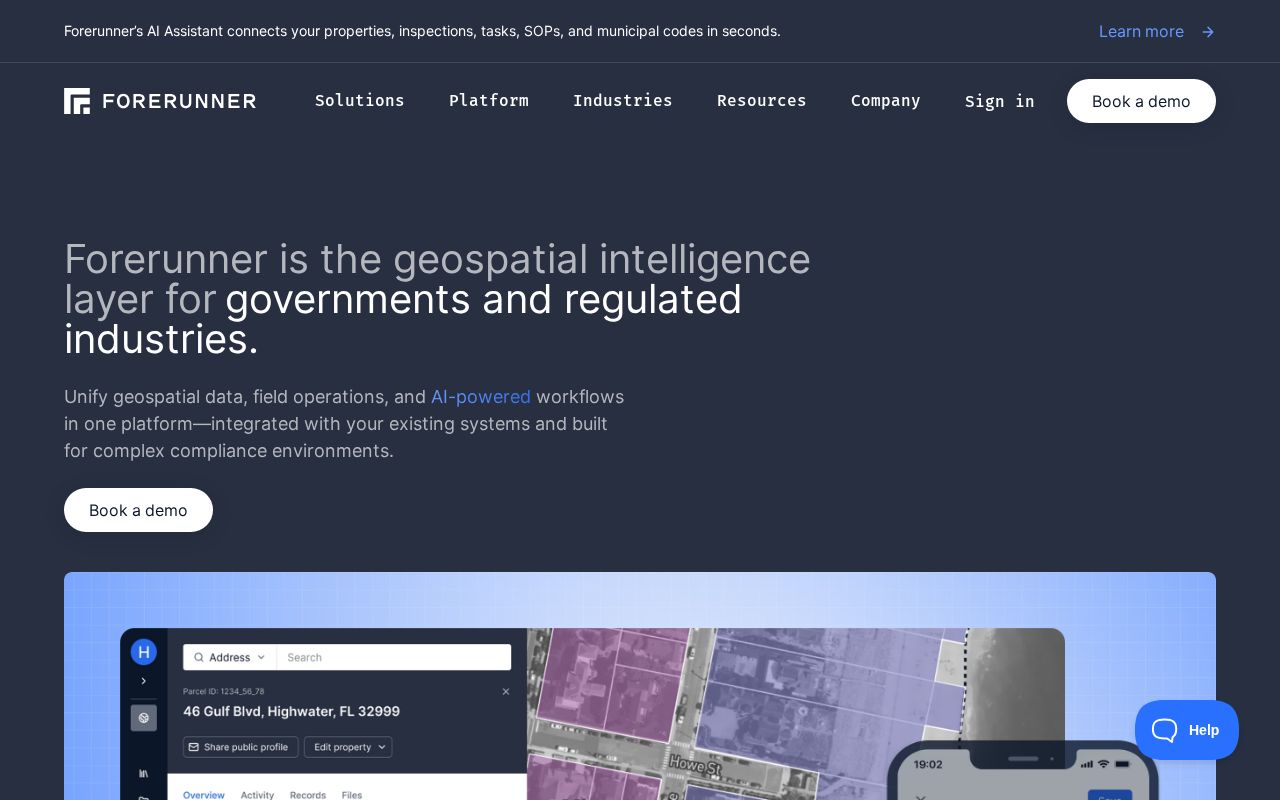Viewport: 1280px width, 800px height.
Task: Expand the Edit property dropdown
Action: point(349,747)
